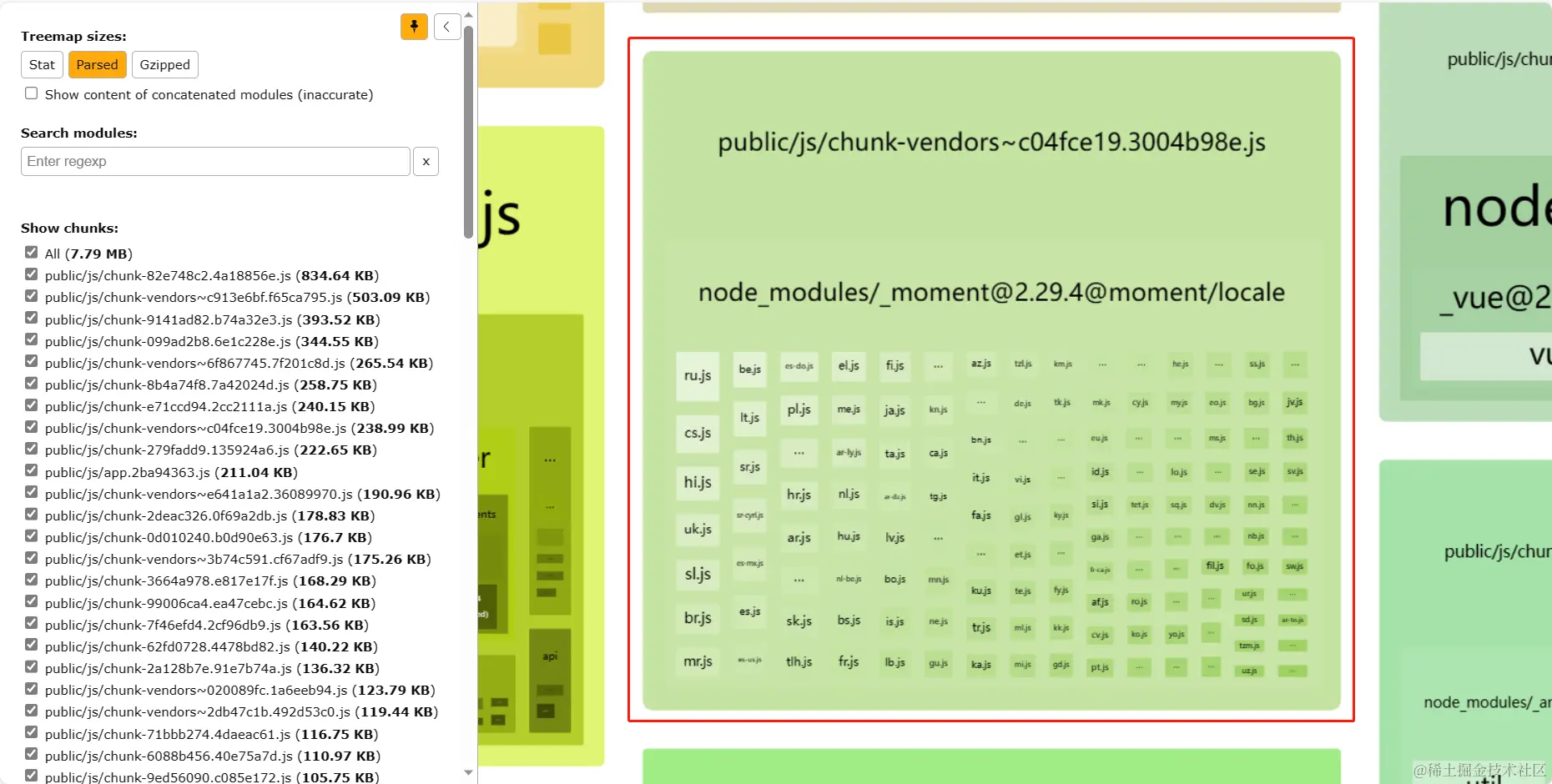
Task: Click the ja.js module tile
Action: pyautogui.click(x=894, y=411)
